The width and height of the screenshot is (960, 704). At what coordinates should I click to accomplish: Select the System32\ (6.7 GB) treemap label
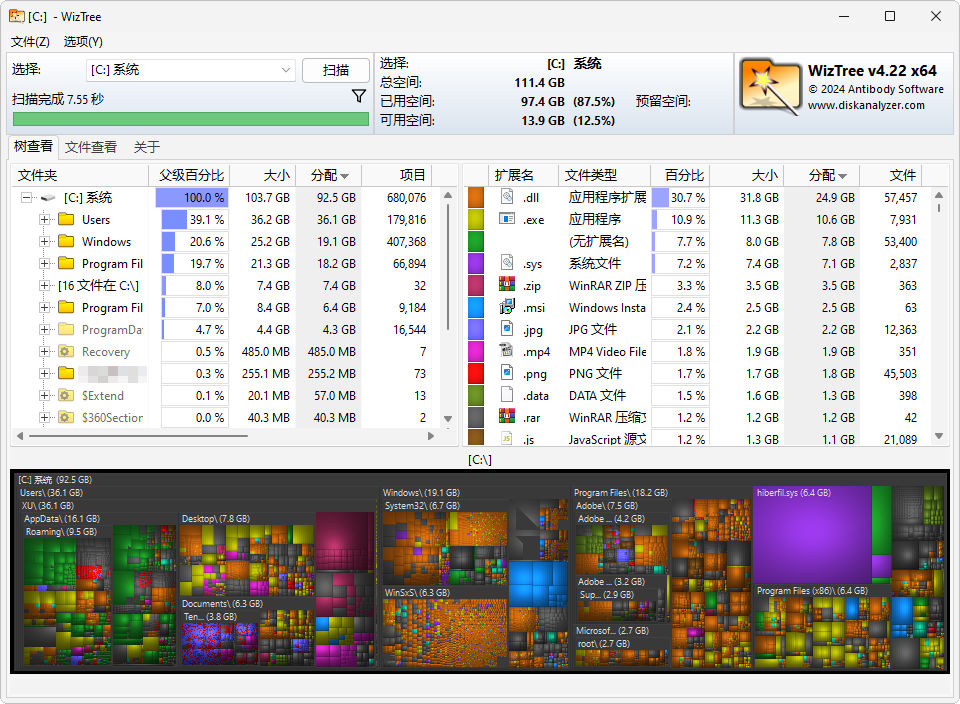[x=422, y=506]
